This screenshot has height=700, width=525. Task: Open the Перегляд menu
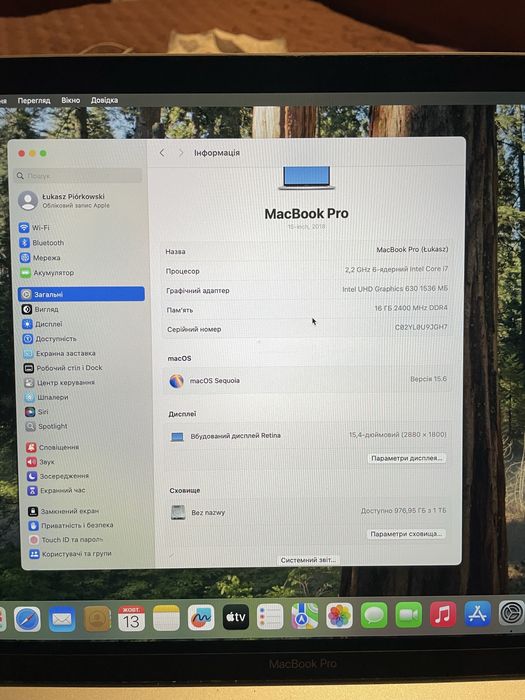34,100
